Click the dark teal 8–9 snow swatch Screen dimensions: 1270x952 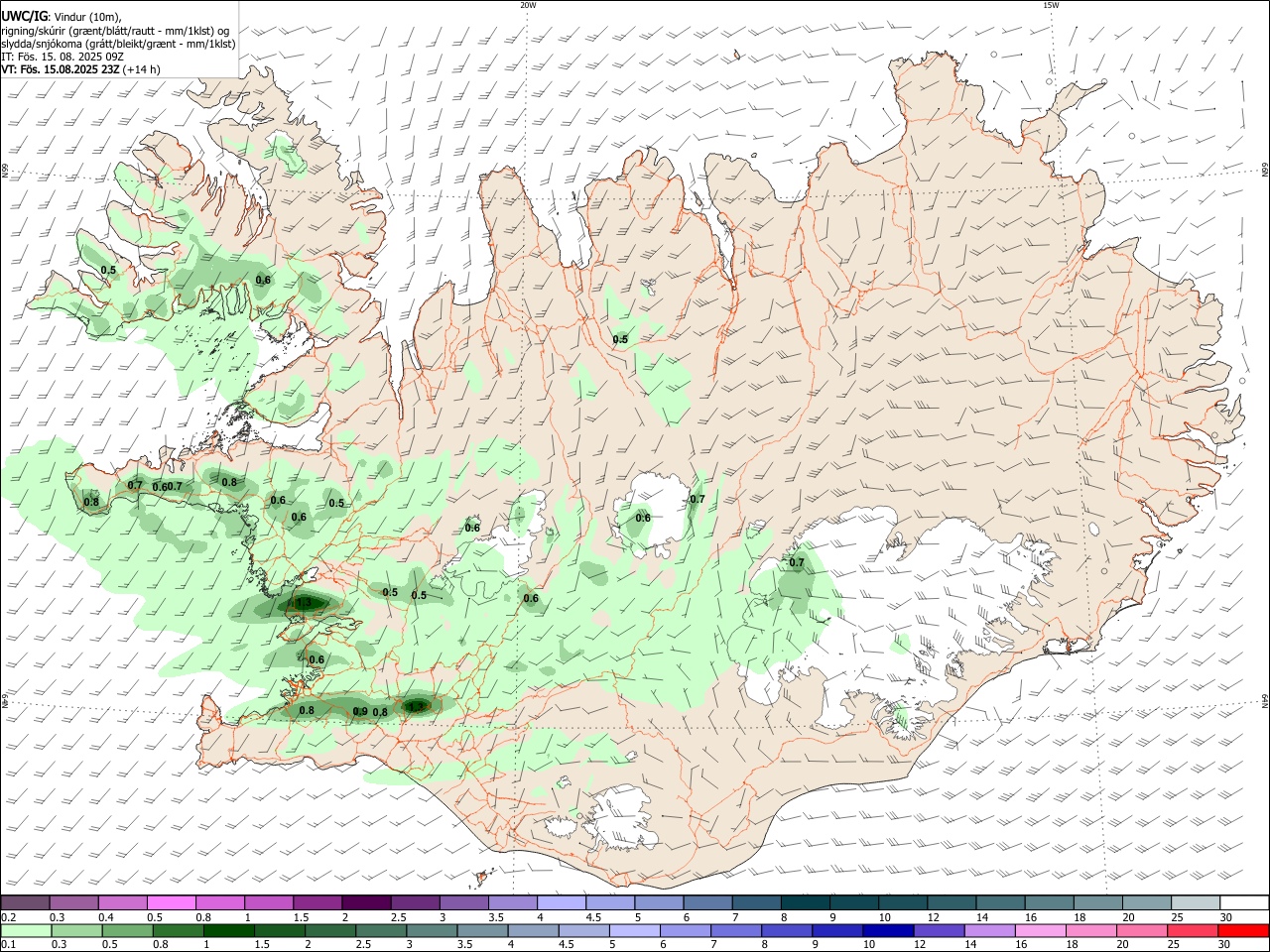click(x=805, y=902)
